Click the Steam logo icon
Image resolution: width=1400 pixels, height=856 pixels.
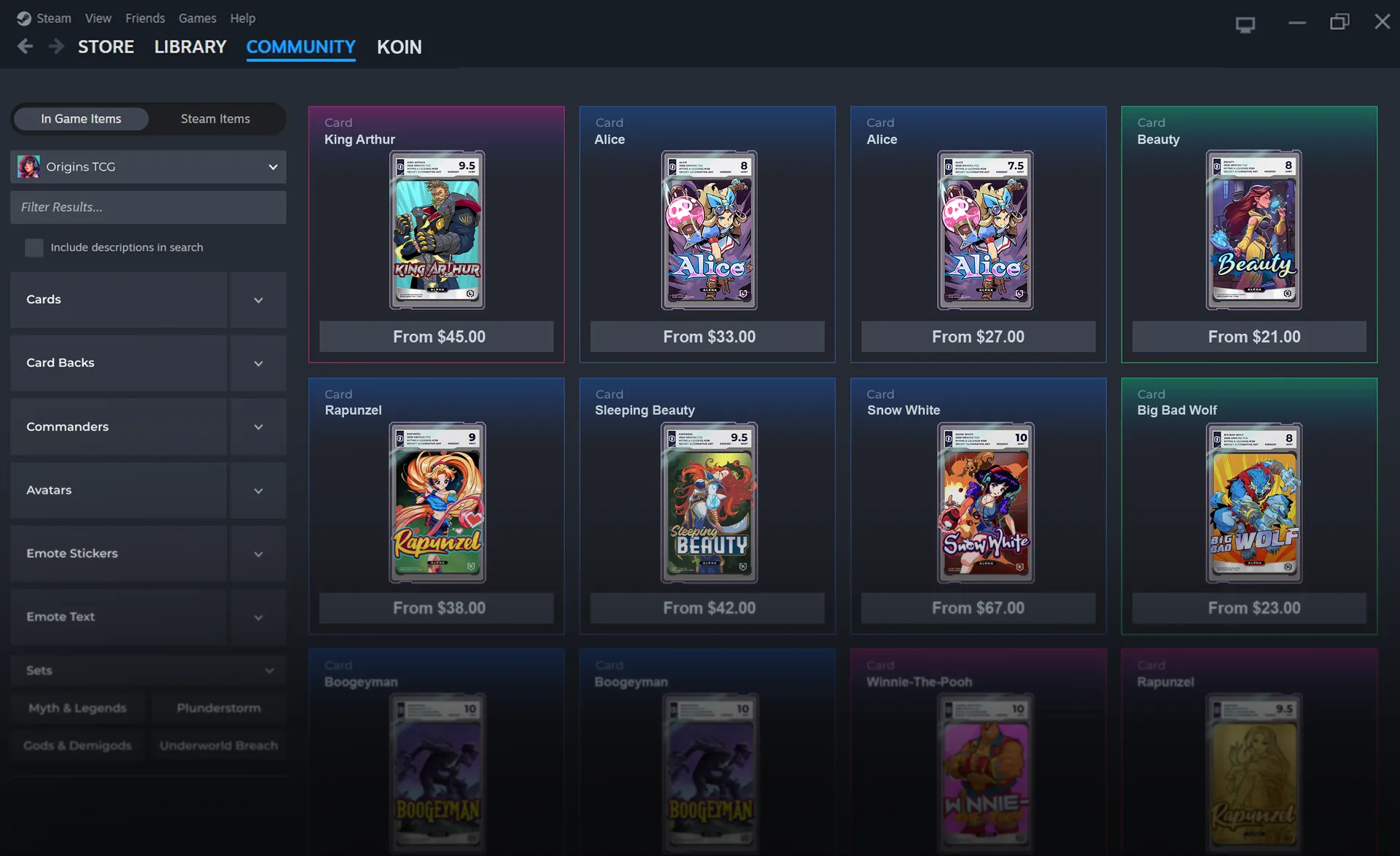tap(23, 18)
